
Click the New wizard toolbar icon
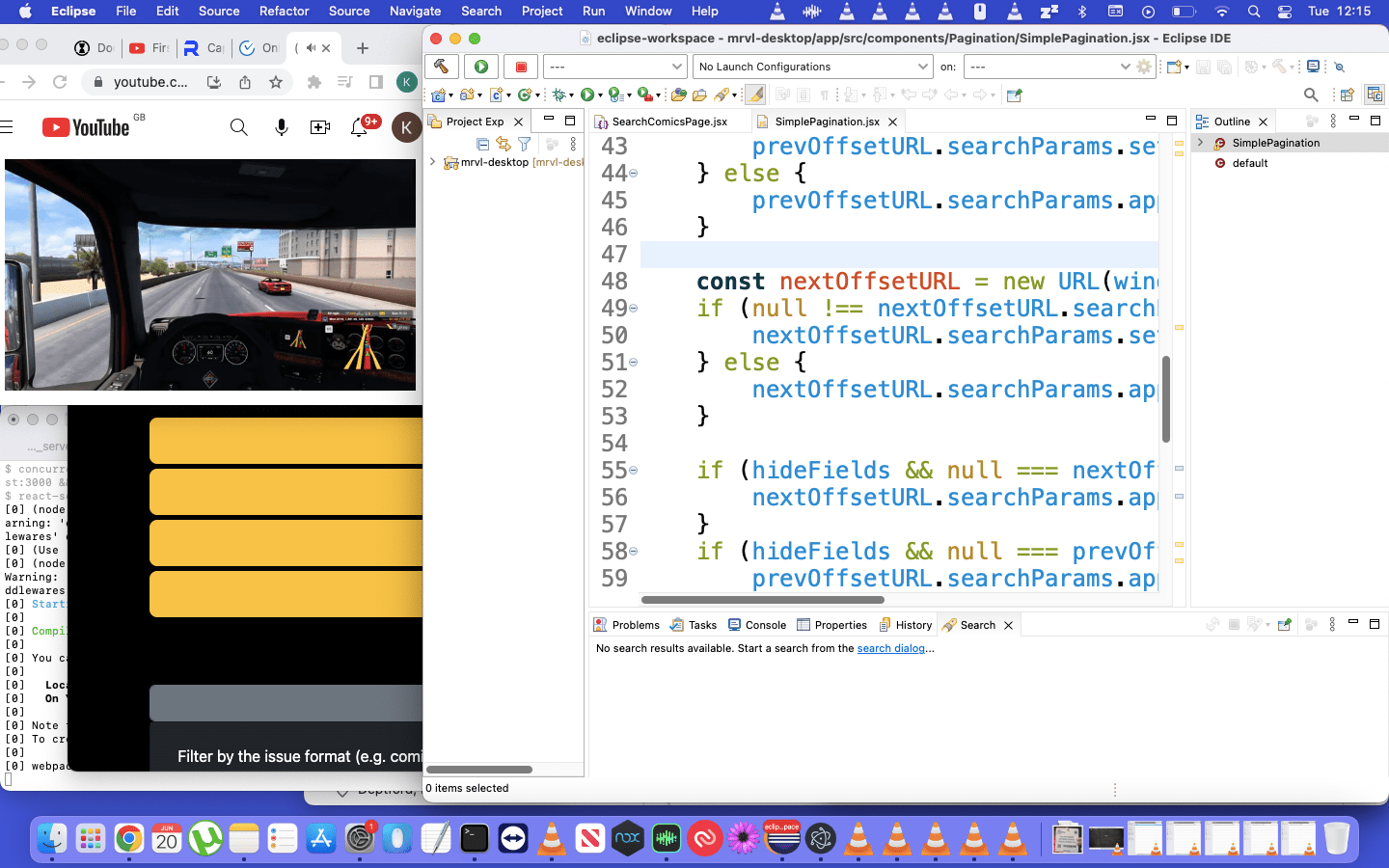1174,67
